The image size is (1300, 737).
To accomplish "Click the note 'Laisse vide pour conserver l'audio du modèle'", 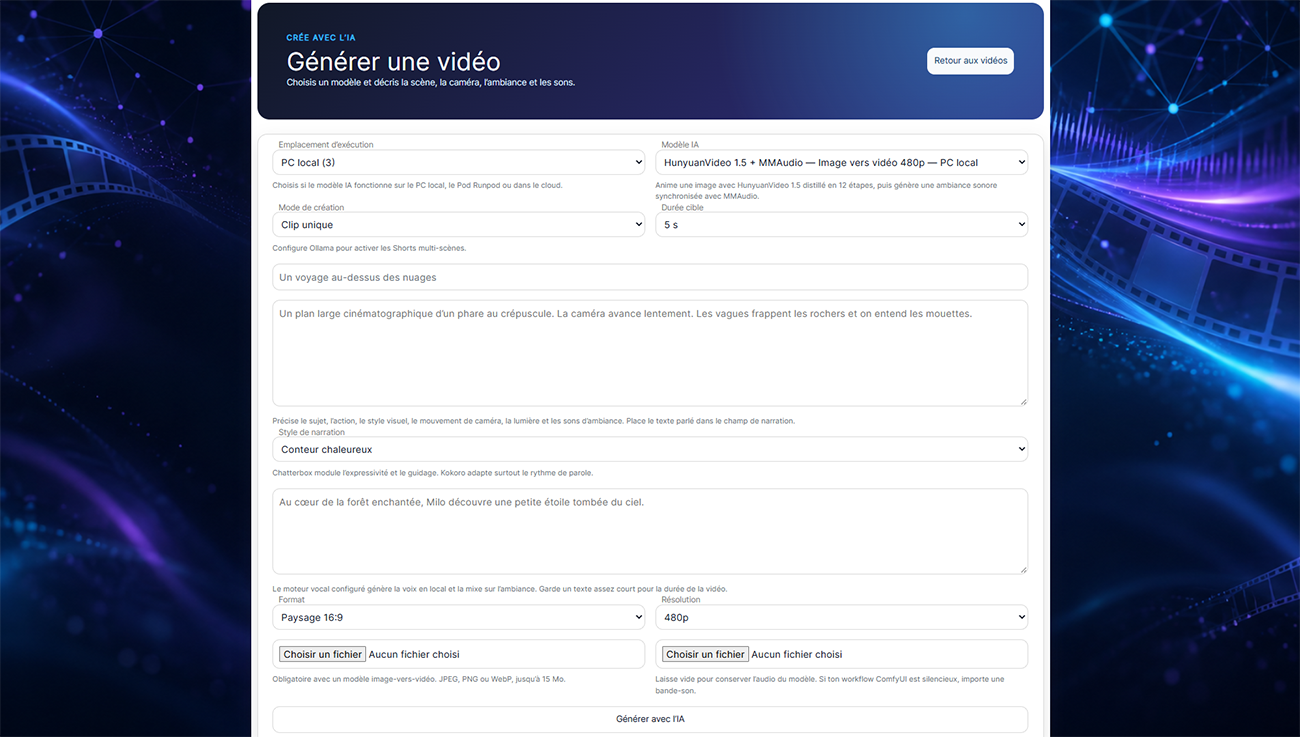I will (830, 684).
